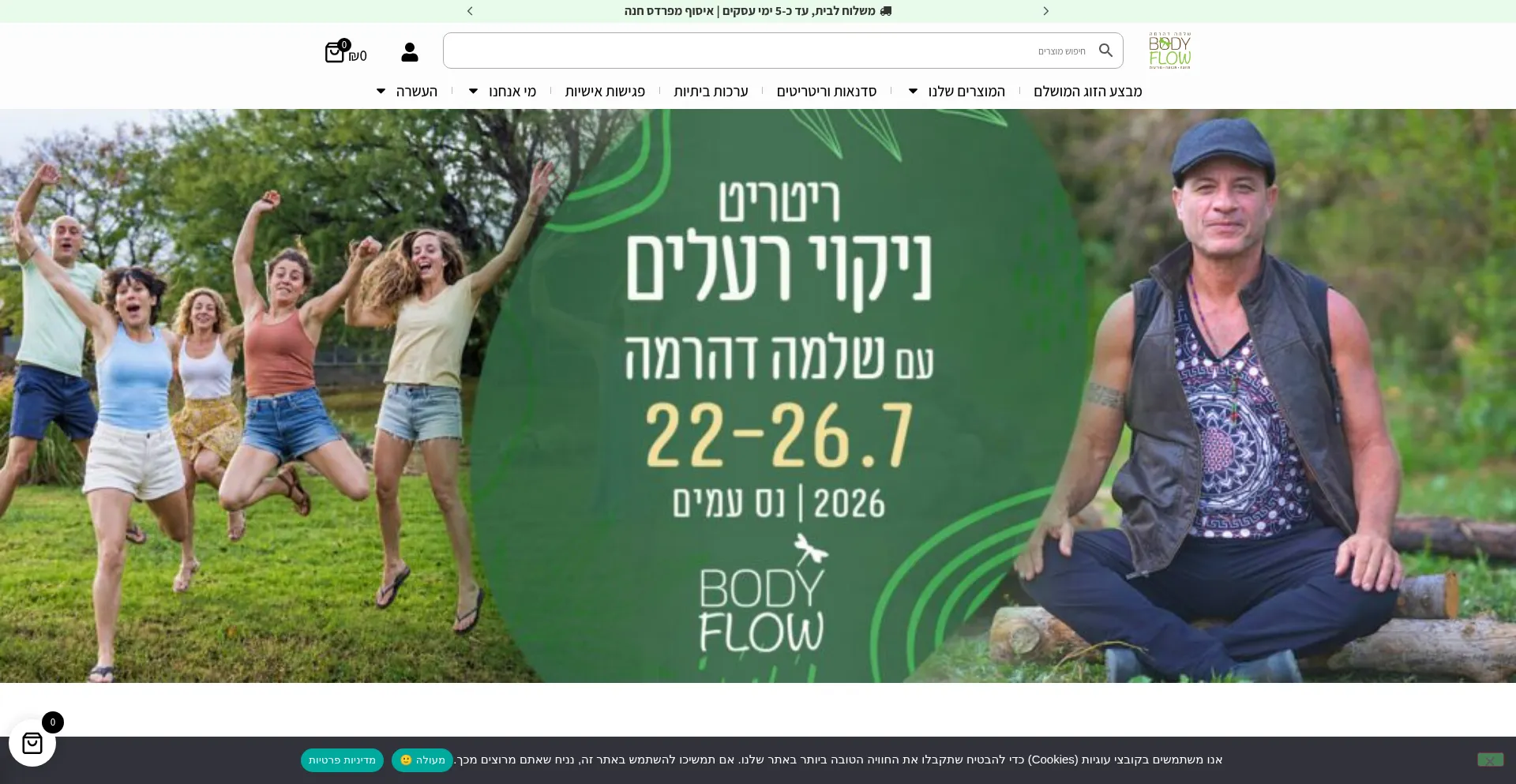Close the cookie notice bar
The height and width of the screenshot is (784, 1516).
(x=1490, y=760)
